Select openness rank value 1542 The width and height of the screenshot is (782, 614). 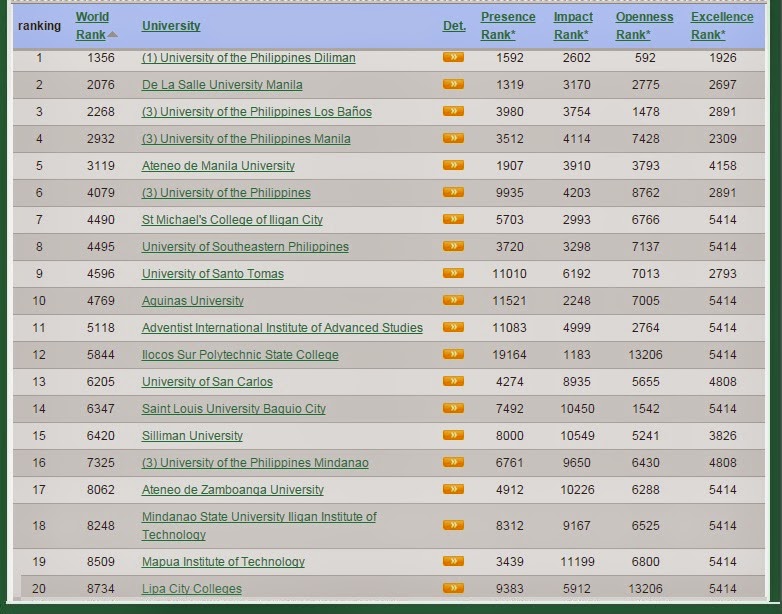tap(646, 409)
